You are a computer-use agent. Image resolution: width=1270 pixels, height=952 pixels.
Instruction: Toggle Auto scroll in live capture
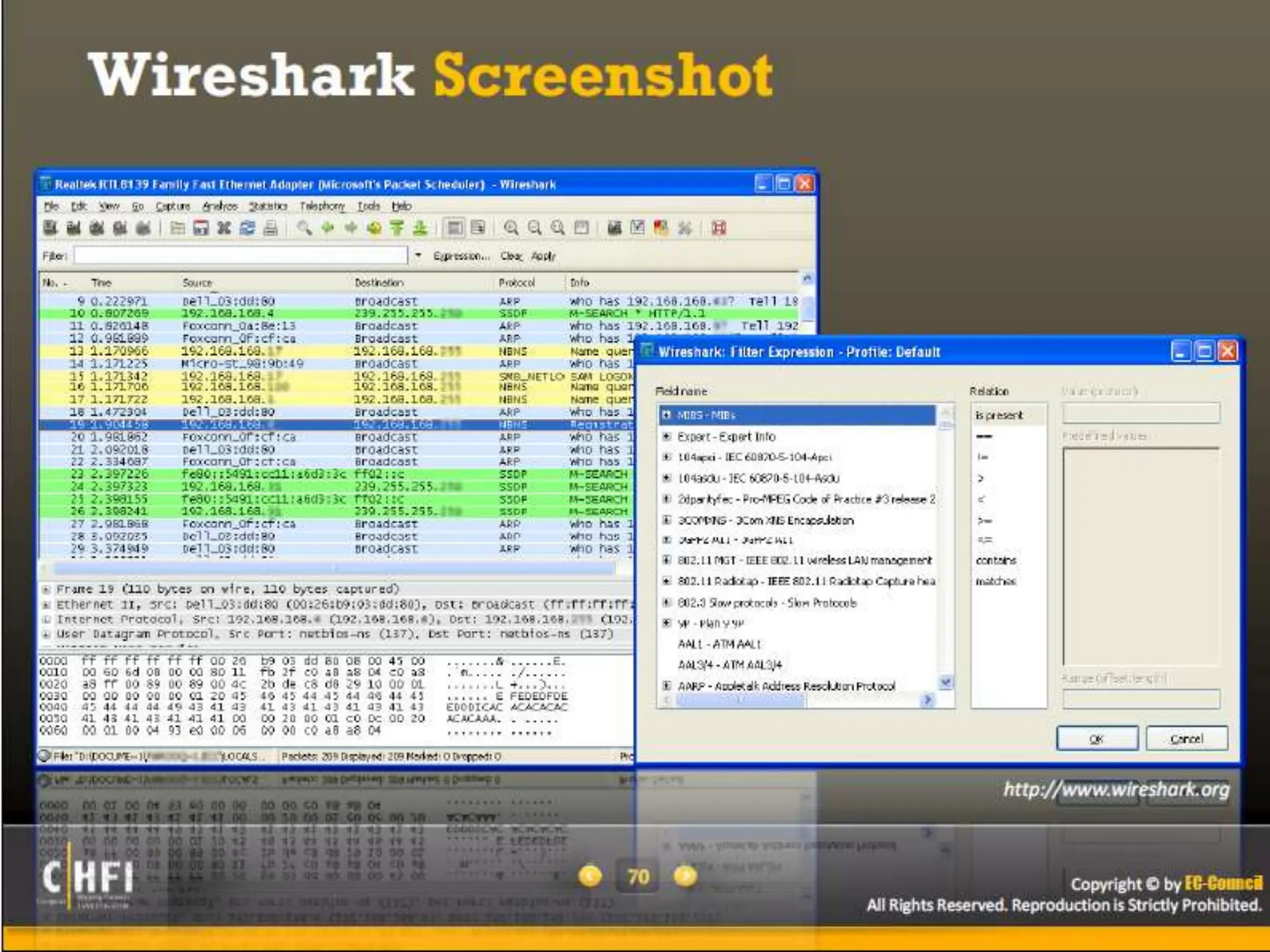(x=477, y=228)
